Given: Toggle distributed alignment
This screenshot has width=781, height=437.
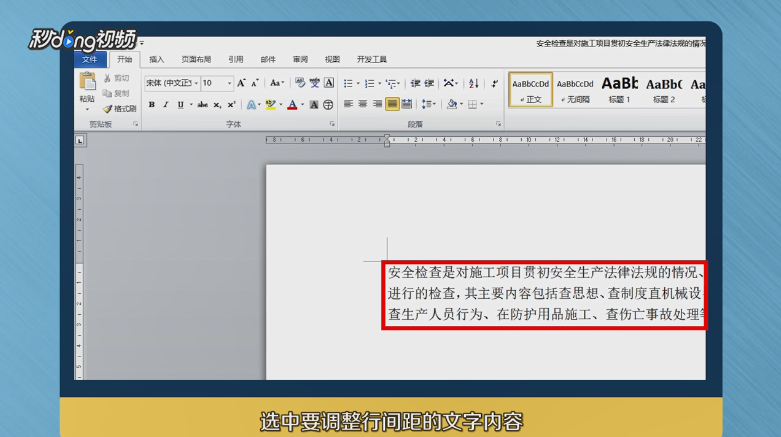Looking at the screenshot, I should coord(406,104).
